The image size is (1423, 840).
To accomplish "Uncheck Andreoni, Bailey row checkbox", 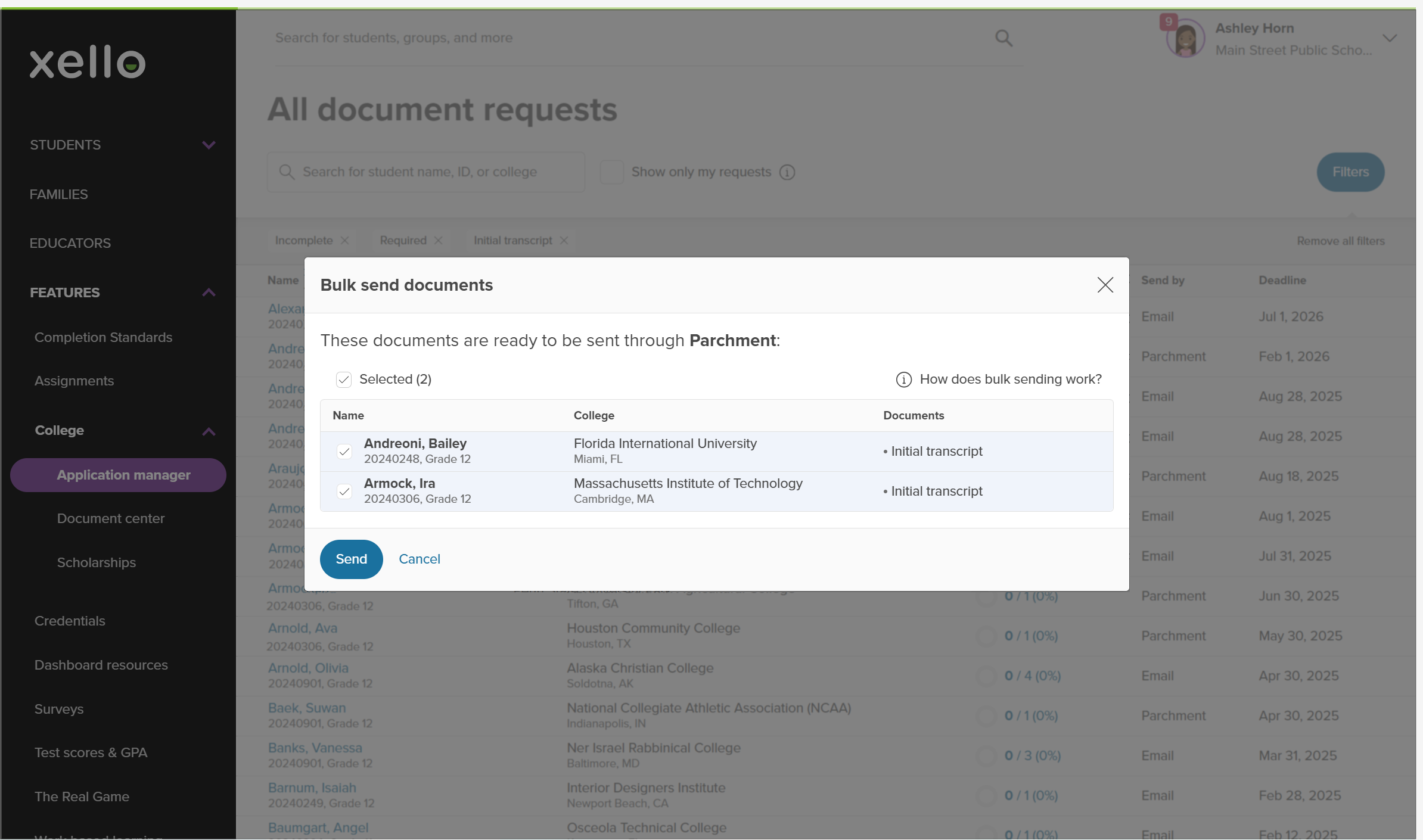I will point(344,452).
